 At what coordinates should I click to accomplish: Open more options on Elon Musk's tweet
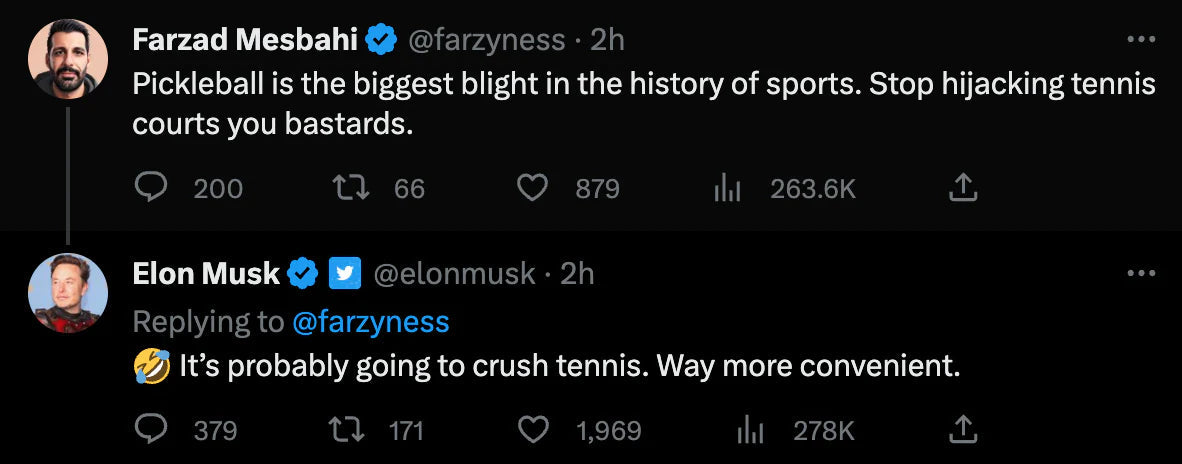pos(1140,273)
